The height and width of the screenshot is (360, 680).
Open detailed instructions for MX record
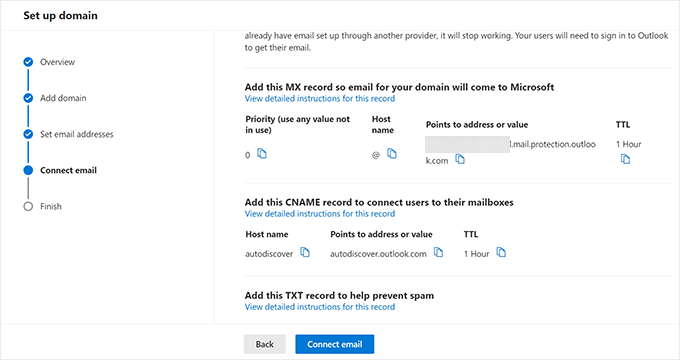[x=320, y=98]
